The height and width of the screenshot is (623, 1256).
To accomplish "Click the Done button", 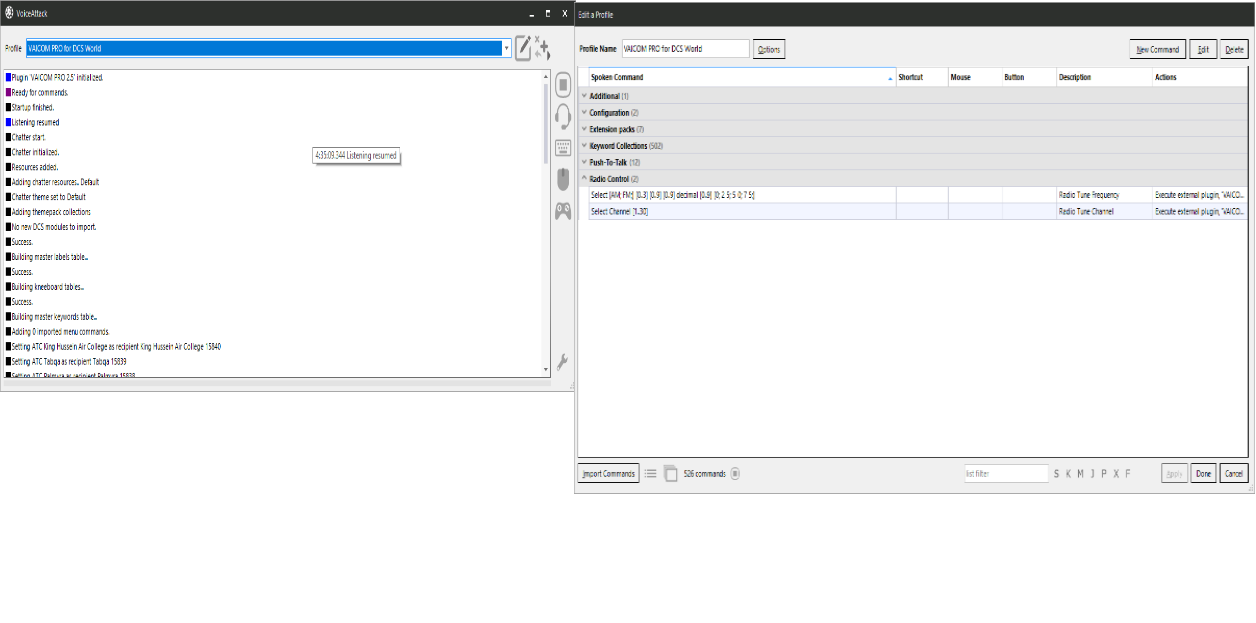I will click(x=1203, y=474).
